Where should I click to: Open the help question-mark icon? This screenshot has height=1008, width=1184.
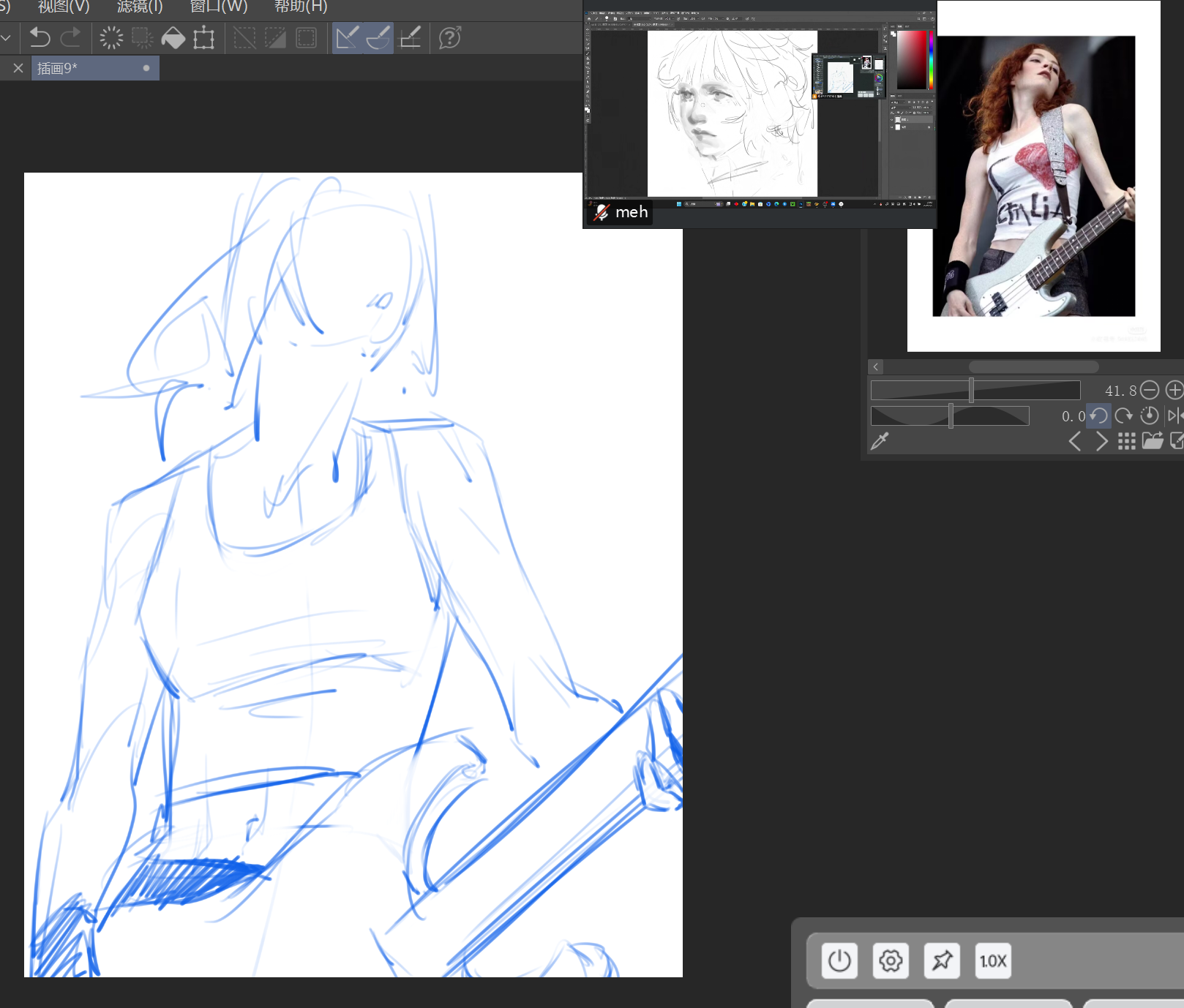coord(449,37)
